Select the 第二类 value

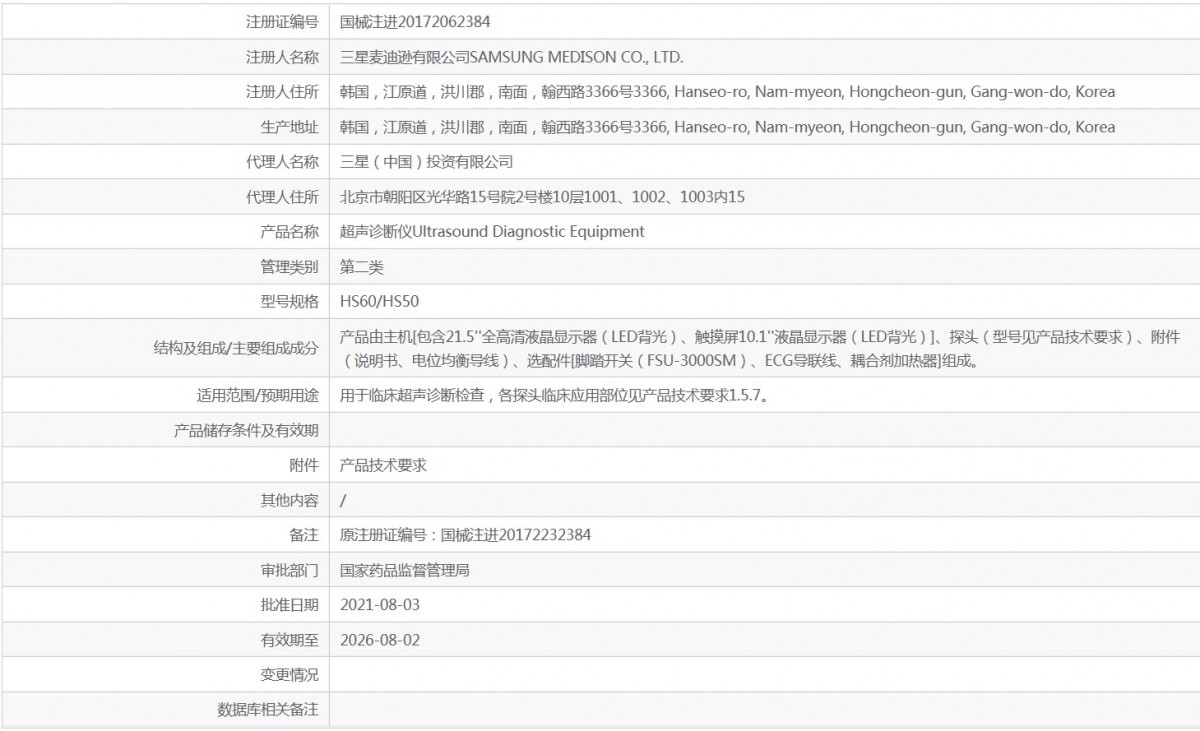361,267
